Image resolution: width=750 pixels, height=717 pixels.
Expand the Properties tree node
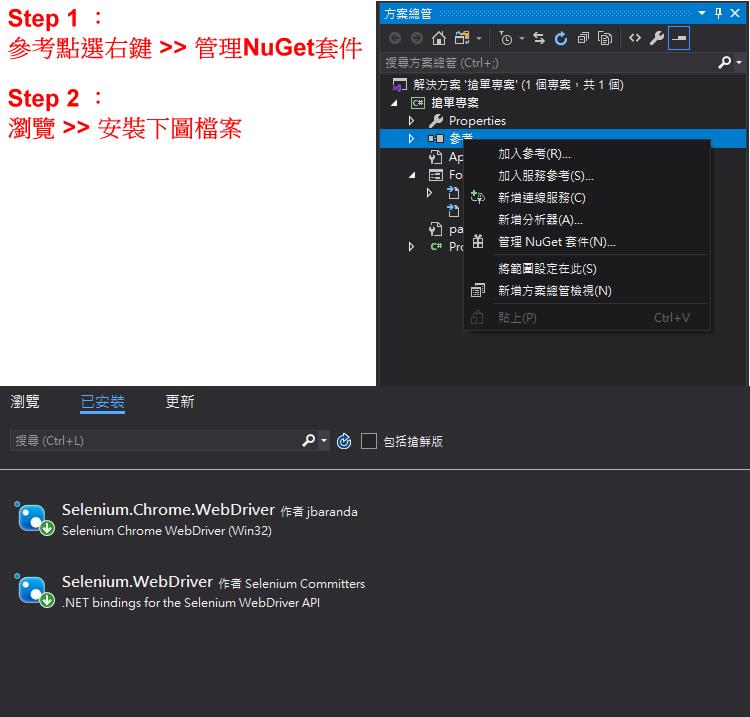click(x=411, y=121)
